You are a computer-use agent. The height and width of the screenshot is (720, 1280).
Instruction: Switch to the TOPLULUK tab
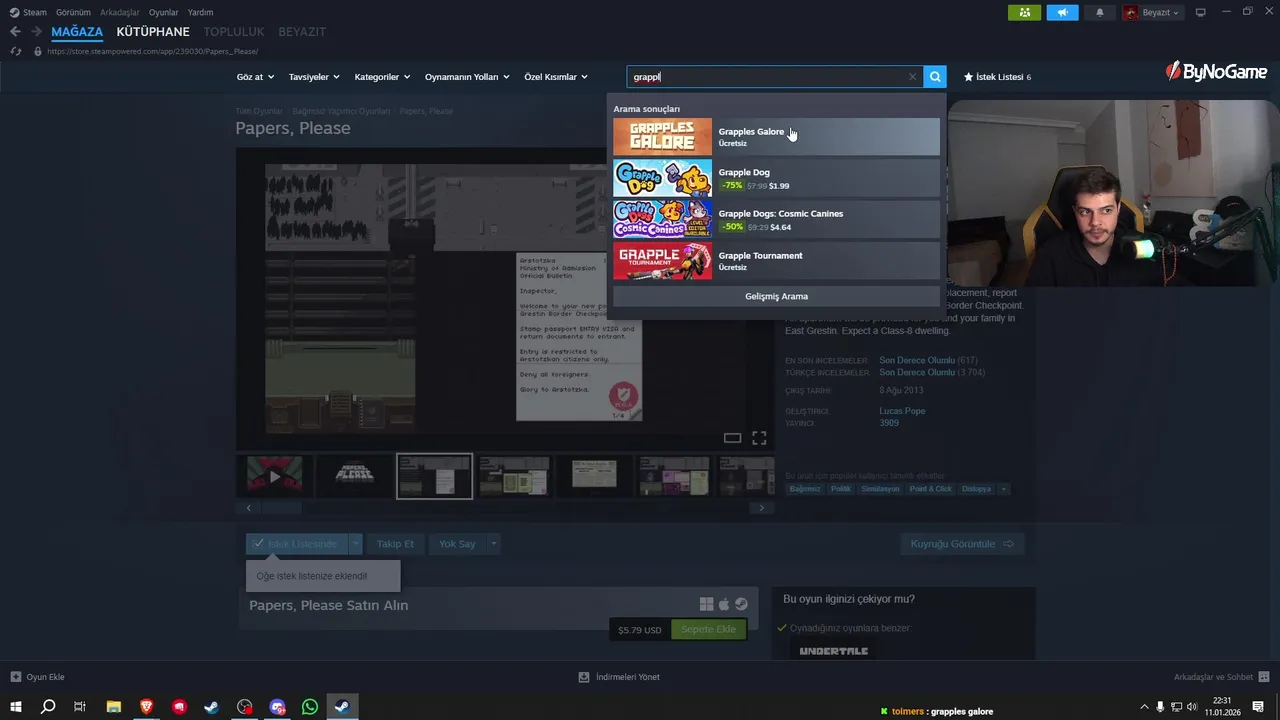(234, 32)
